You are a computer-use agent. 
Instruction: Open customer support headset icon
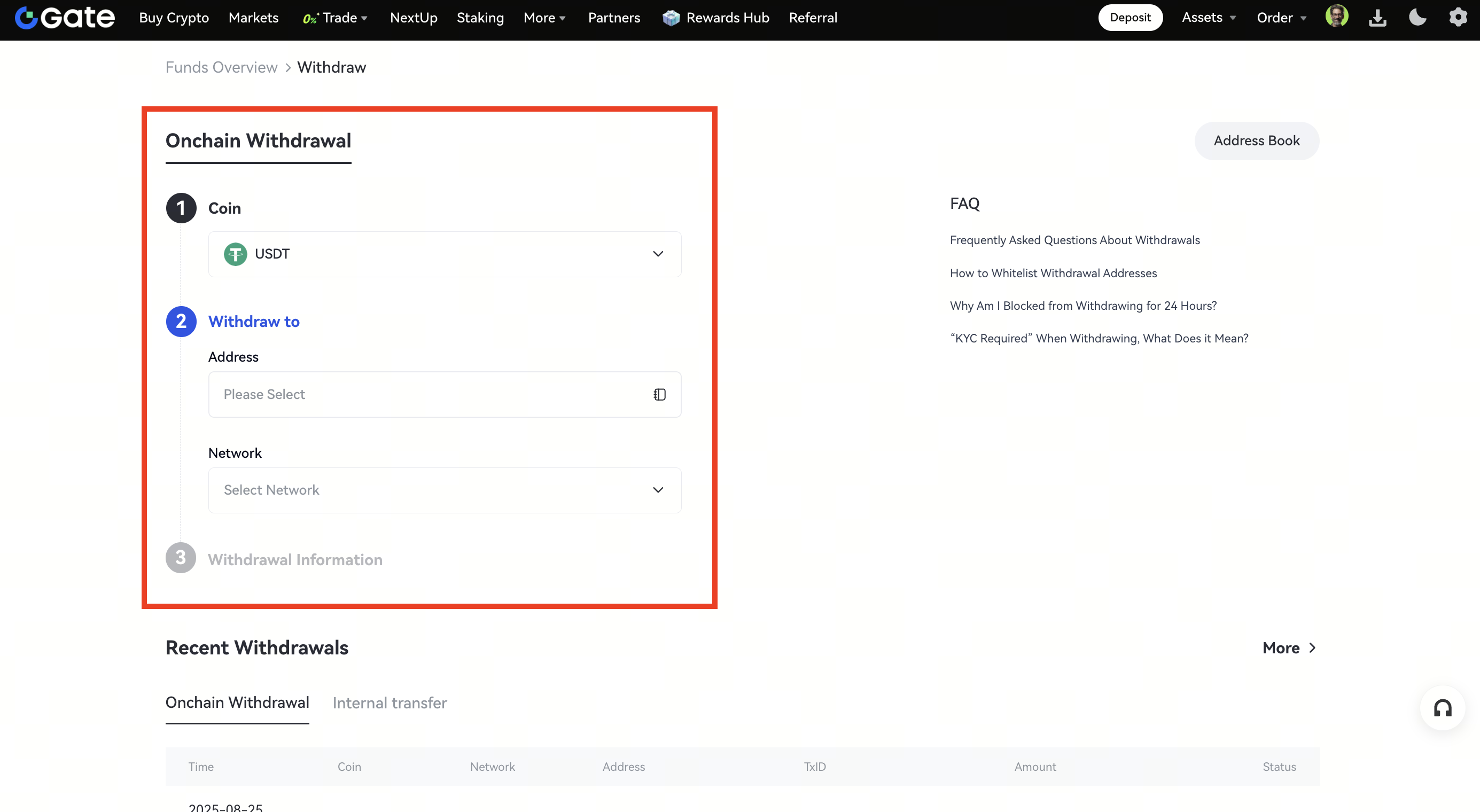click(1442, 707)
